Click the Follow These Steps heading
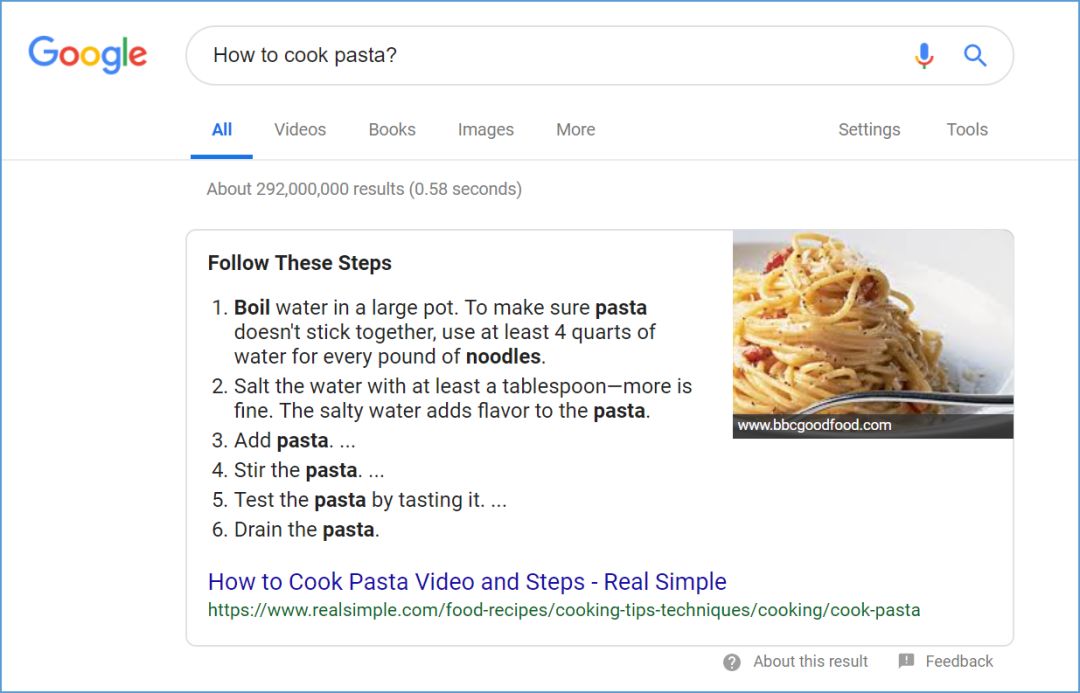 click(x=300, y=263)
